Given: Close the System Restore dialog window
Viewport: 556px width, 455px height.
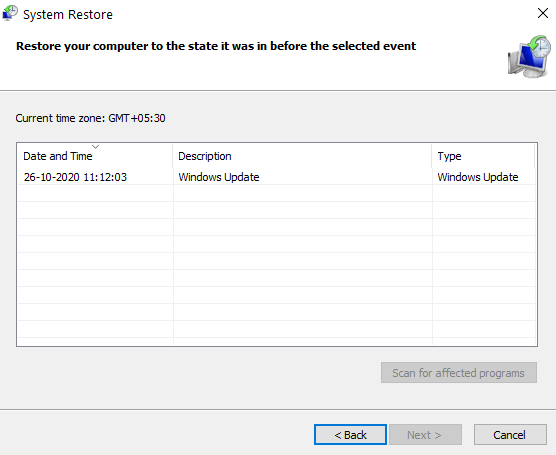Looking at the screenshot, I should (543, 13).
